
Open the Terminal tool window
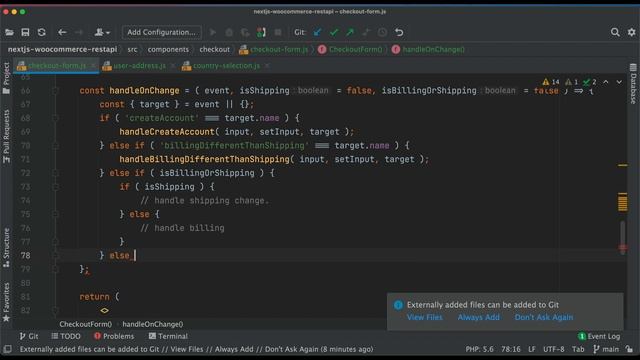(x=168, y=336)
